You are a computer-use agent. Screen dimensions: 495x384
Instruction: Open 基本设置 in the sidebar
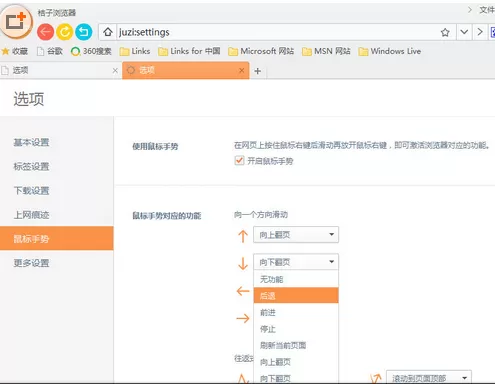point(31,143)
